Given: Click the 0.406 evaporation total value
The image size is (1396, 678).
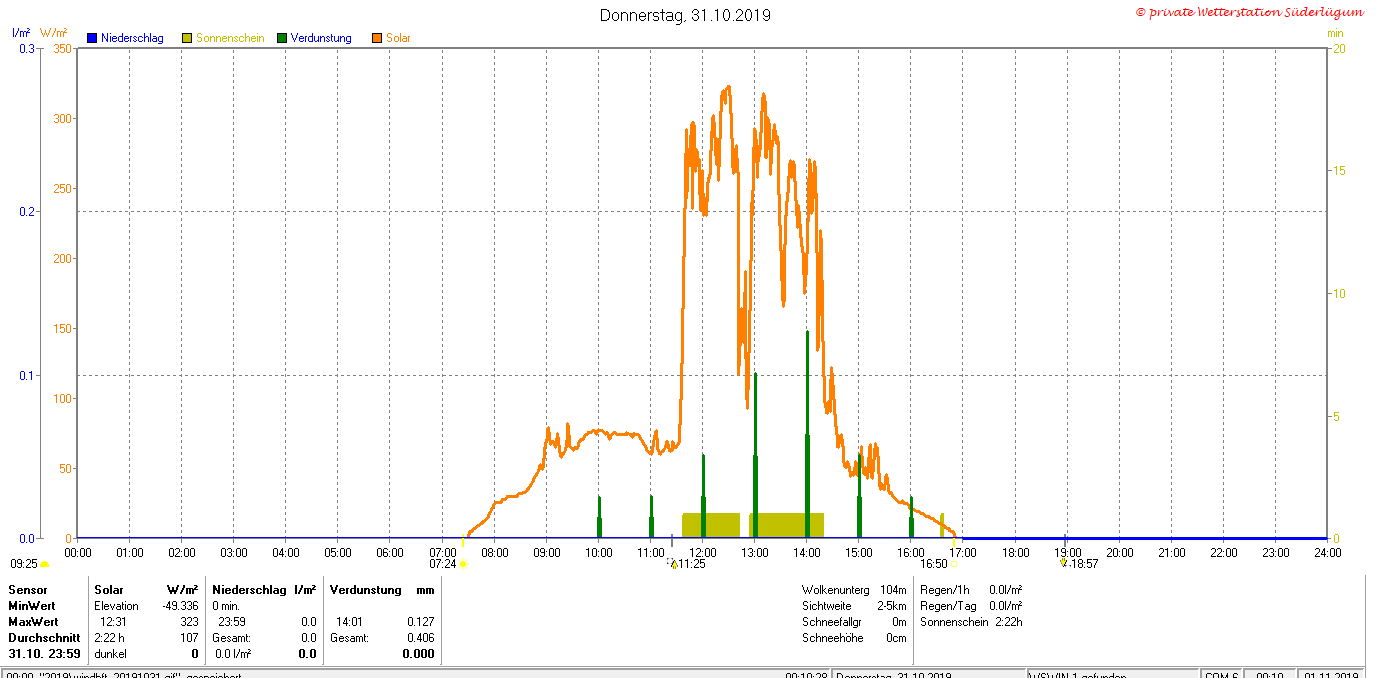Looking at the screenshot, I should click(x=420, y=638).
